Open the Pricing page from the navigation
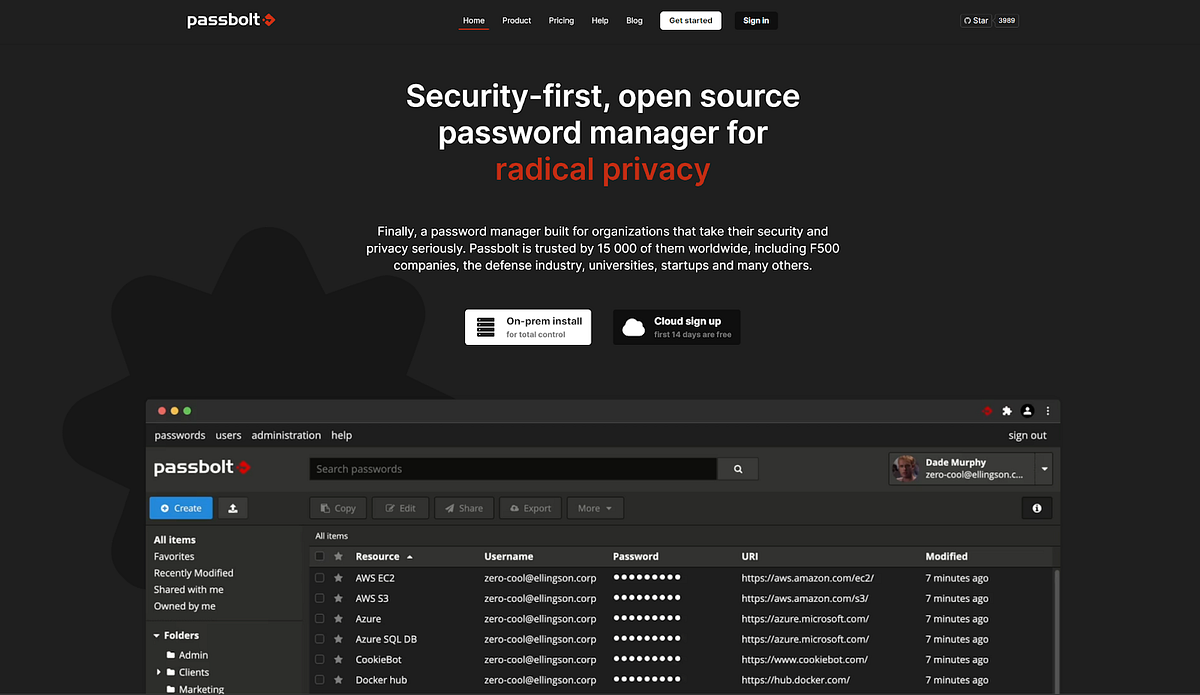This screenshot has height=695, width=1200. (x=561, y=20)
